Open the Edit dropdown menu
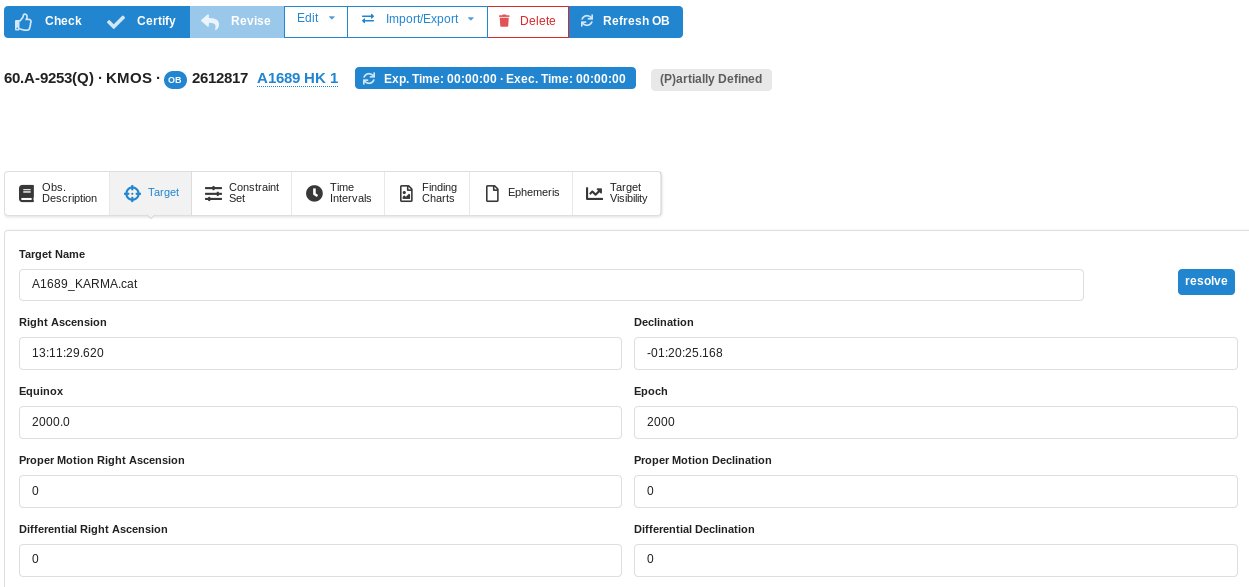This screenshot has width=1249, height=587. [x=315, y=19]
